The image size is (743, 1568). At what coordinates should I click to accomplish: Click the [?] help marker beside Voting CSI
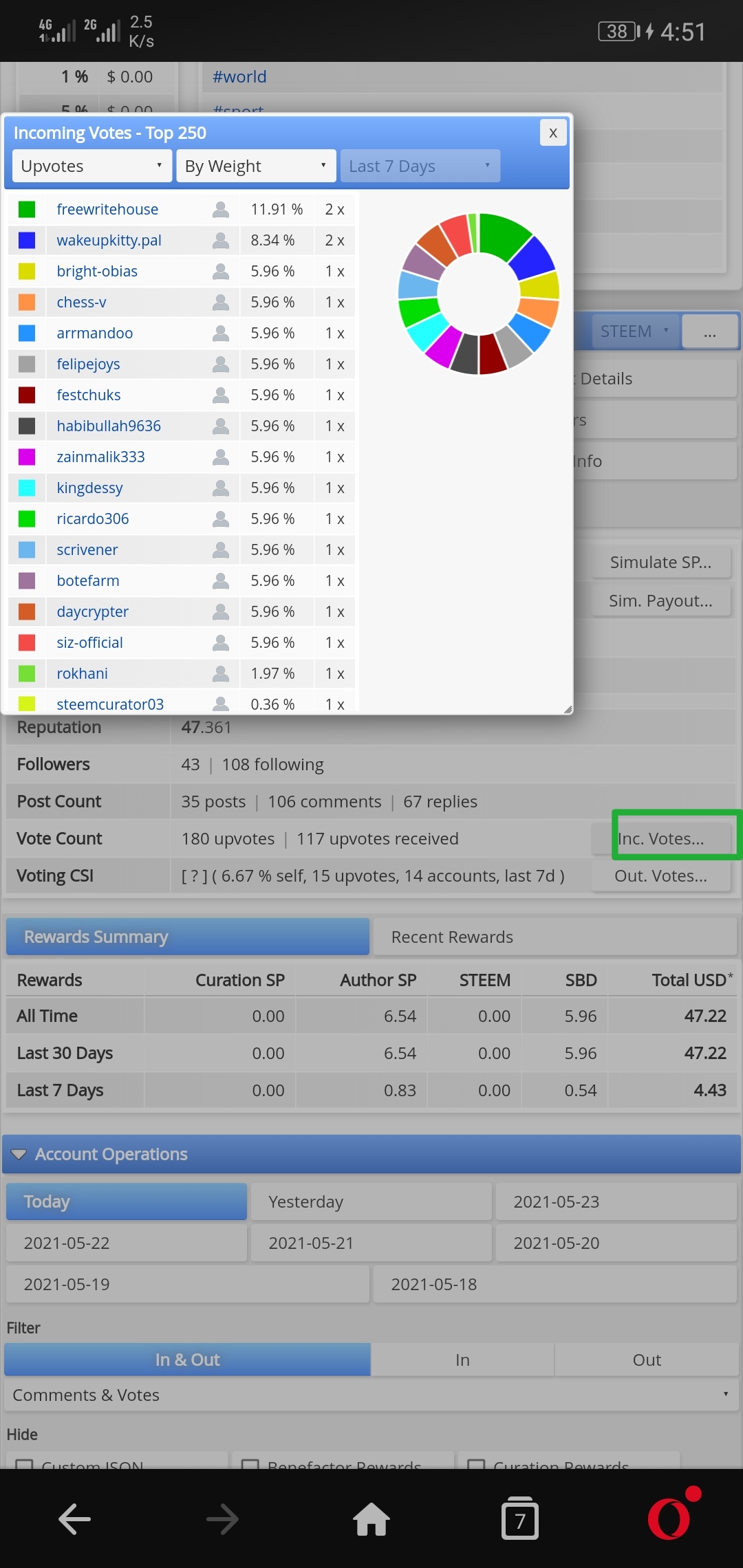(x=194, y=875)
